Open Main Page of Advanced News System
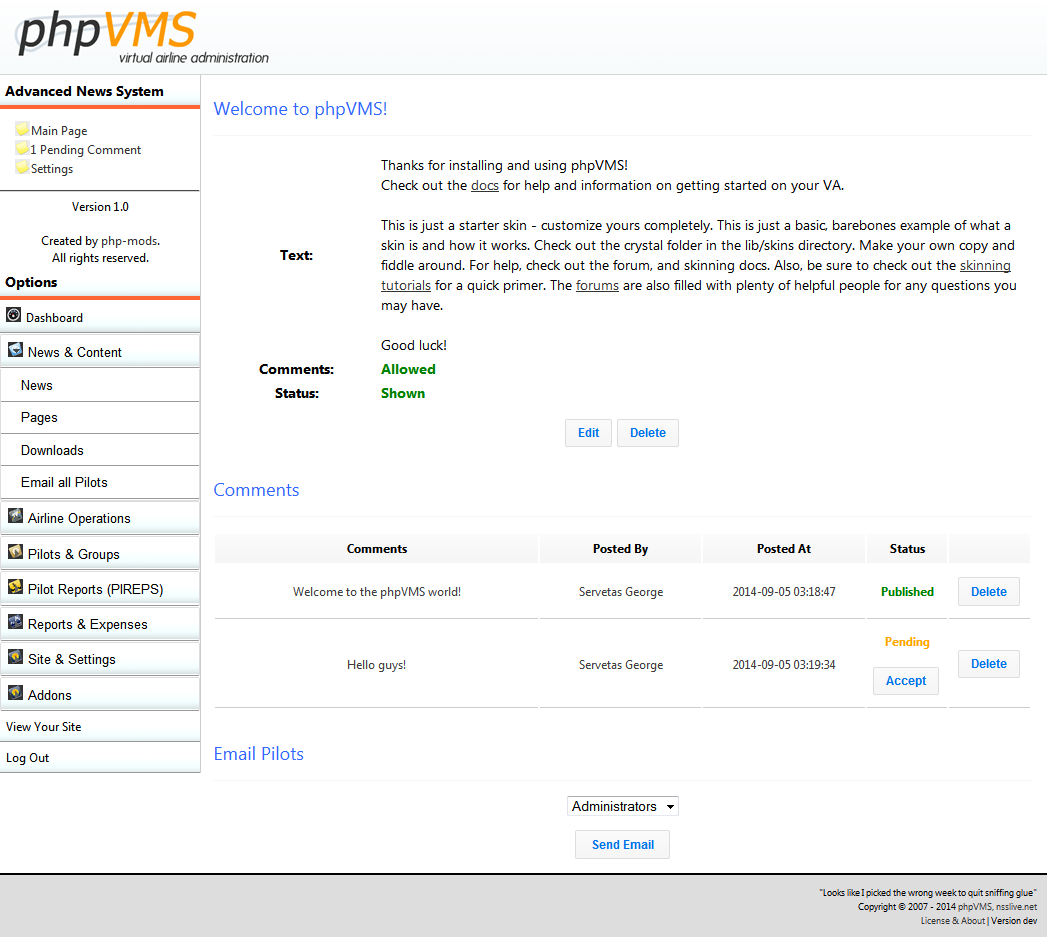Image resolution: width=1047 pixels, height=937 pixels. [59, 131]
